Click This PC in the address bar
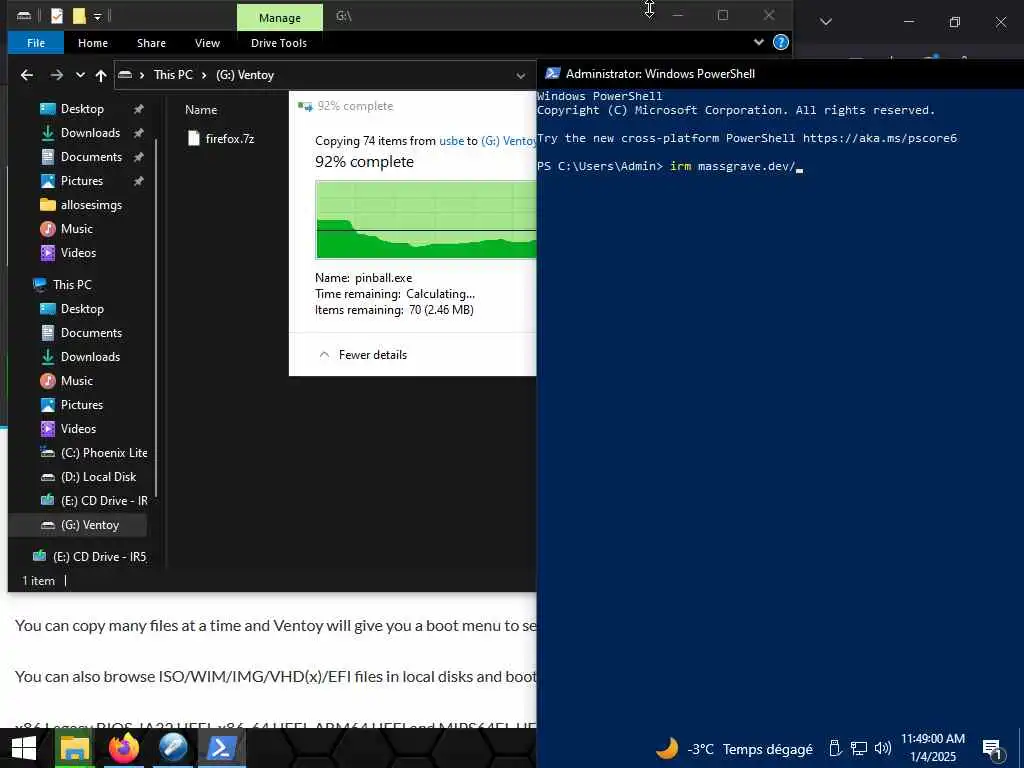This screenshot has width=1024, height=768. point(173,75)
